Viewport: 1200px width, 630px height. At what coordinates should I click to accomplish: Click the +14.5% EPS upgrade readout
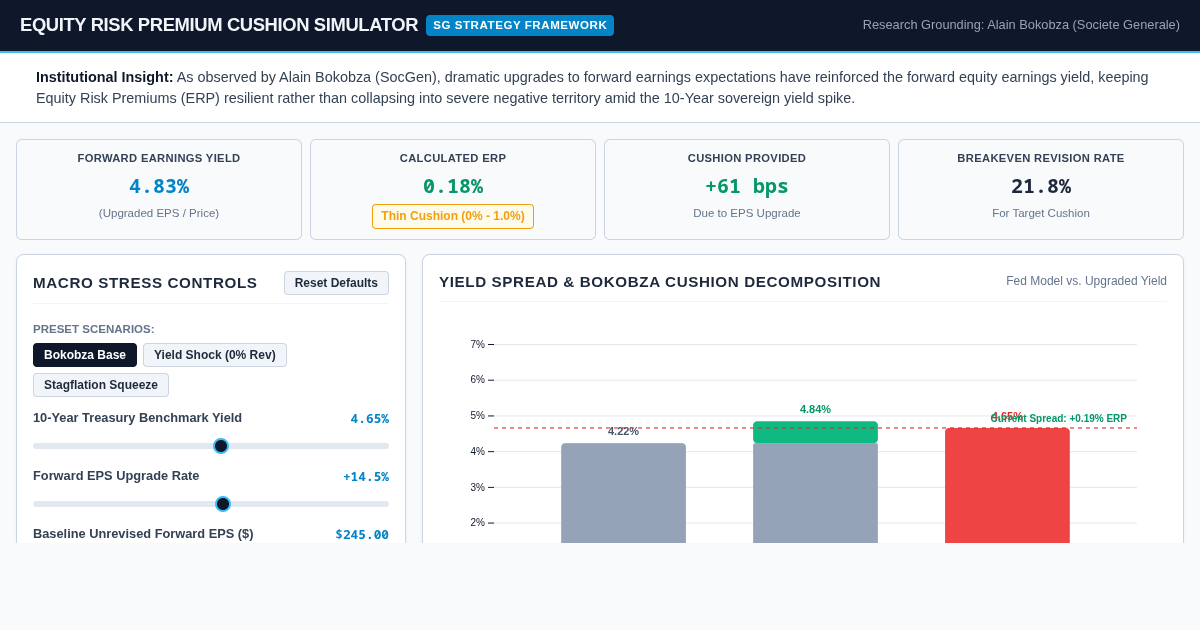click(366, 477)
